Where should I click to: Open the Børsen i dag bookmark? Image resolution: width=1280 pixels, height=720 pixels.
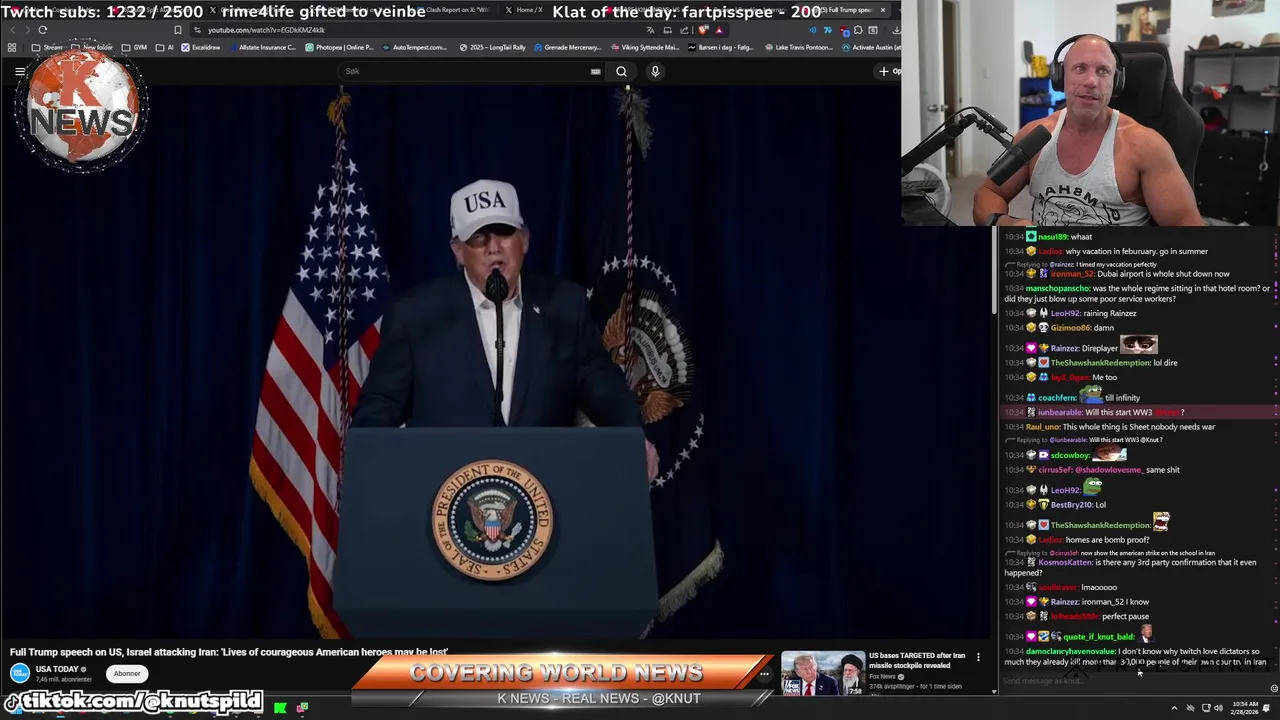tap(721, 47)
